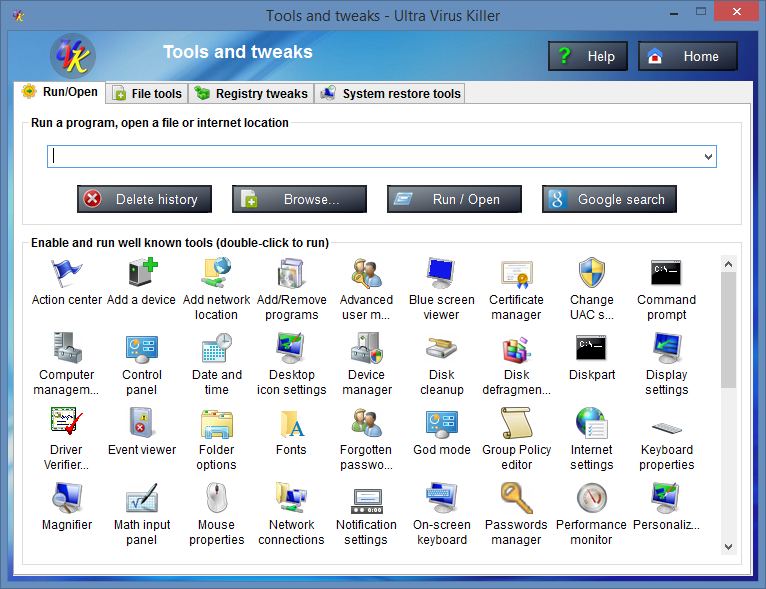The image size is (766, 589).
Task: Click the Run / Open button
Action: [x=454, y=199]
